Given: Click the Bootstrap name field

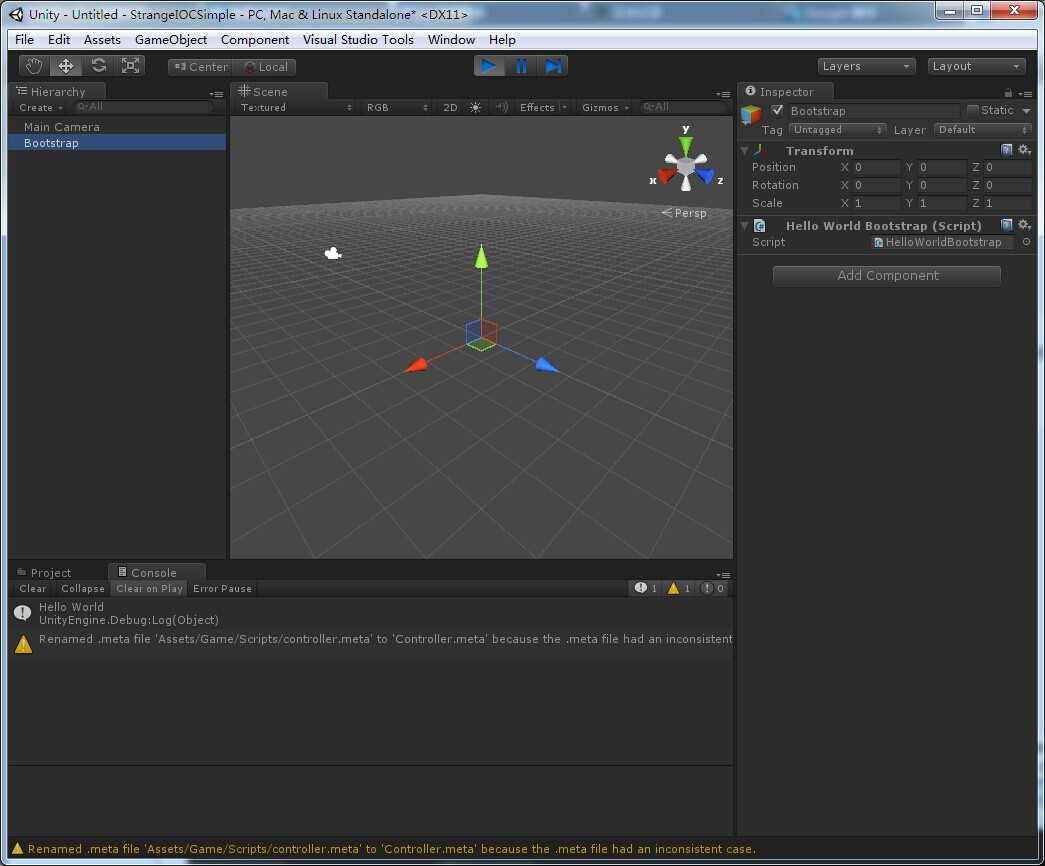Looking at the screenshot, I should (874, 111).
